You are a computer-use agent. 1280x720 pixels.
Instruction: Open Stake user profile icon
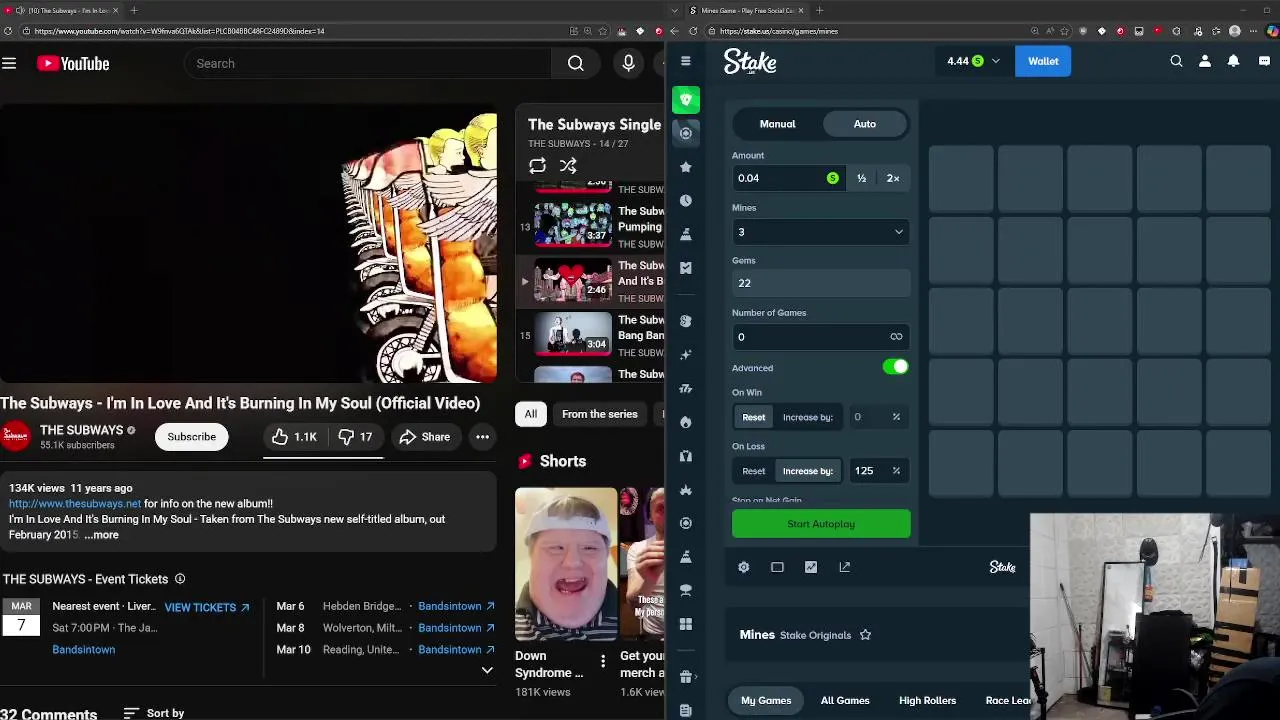coord(1205,61)
